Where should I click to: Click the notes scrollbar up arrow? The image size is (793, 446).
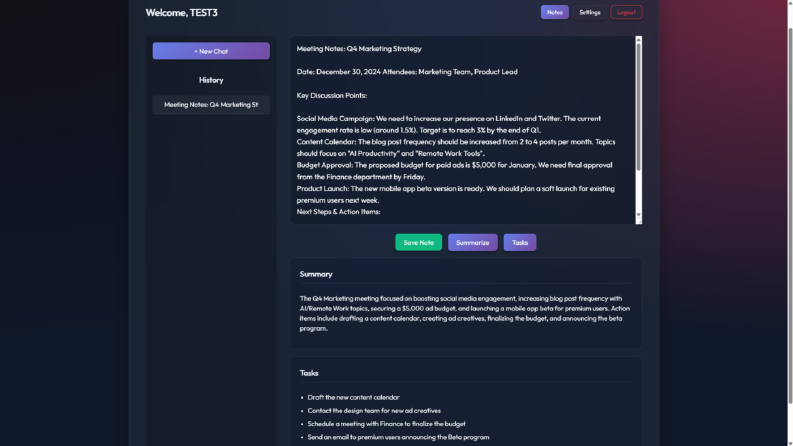[638, 39]
